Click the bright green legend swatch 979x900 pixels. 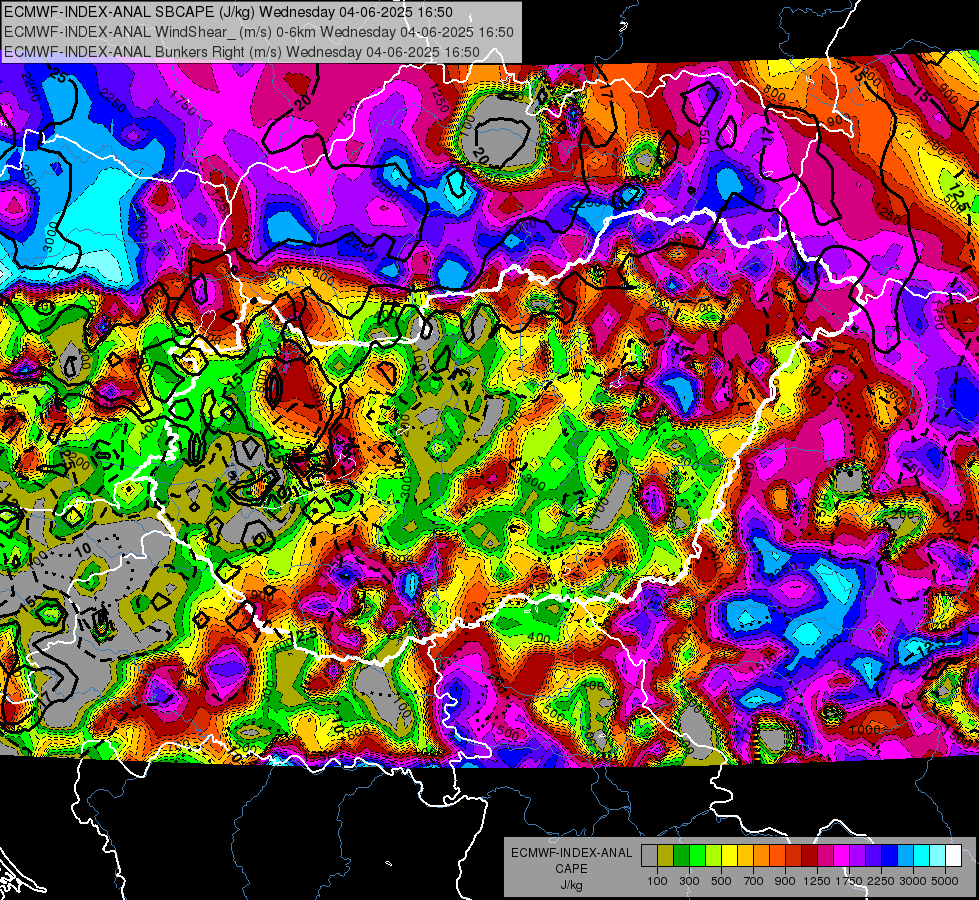click(x=697, y=856)
